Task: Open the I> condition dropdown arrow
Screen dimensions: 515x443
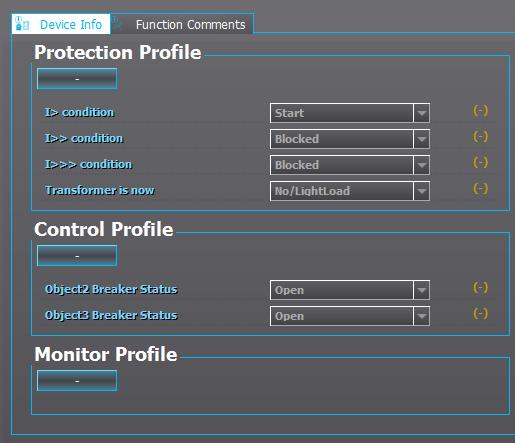Action: [x=421, y=113]
